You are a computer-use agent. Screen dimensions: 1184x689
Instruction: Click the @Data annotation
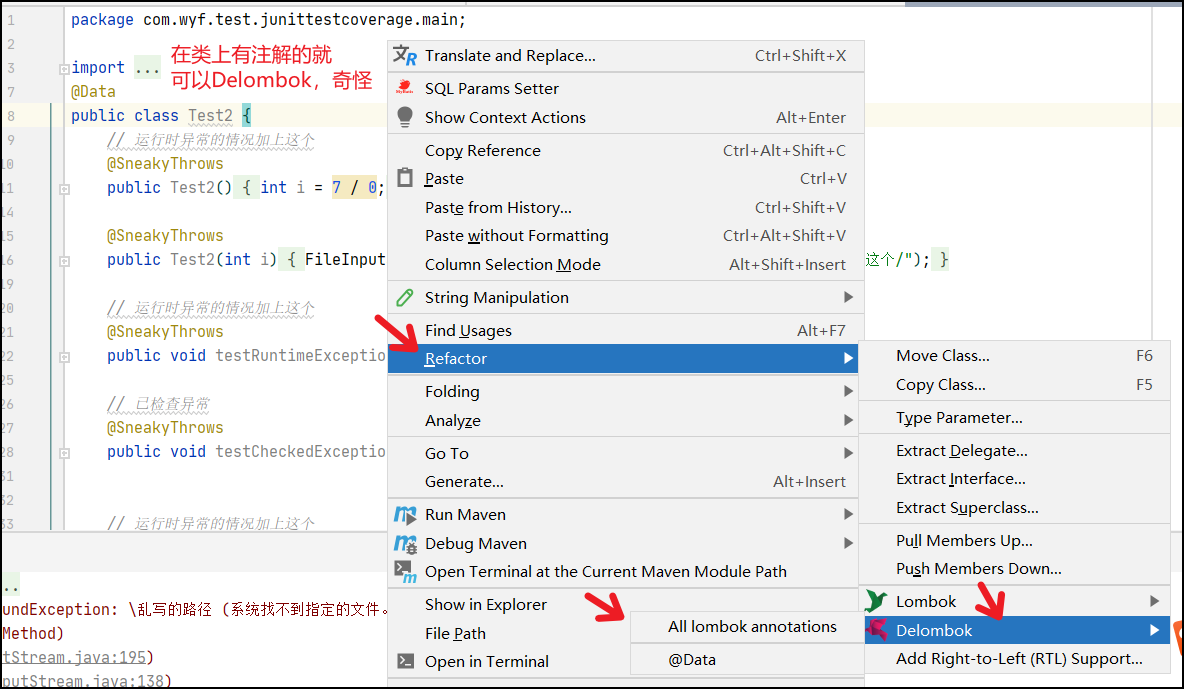click(x=93, y=91)
